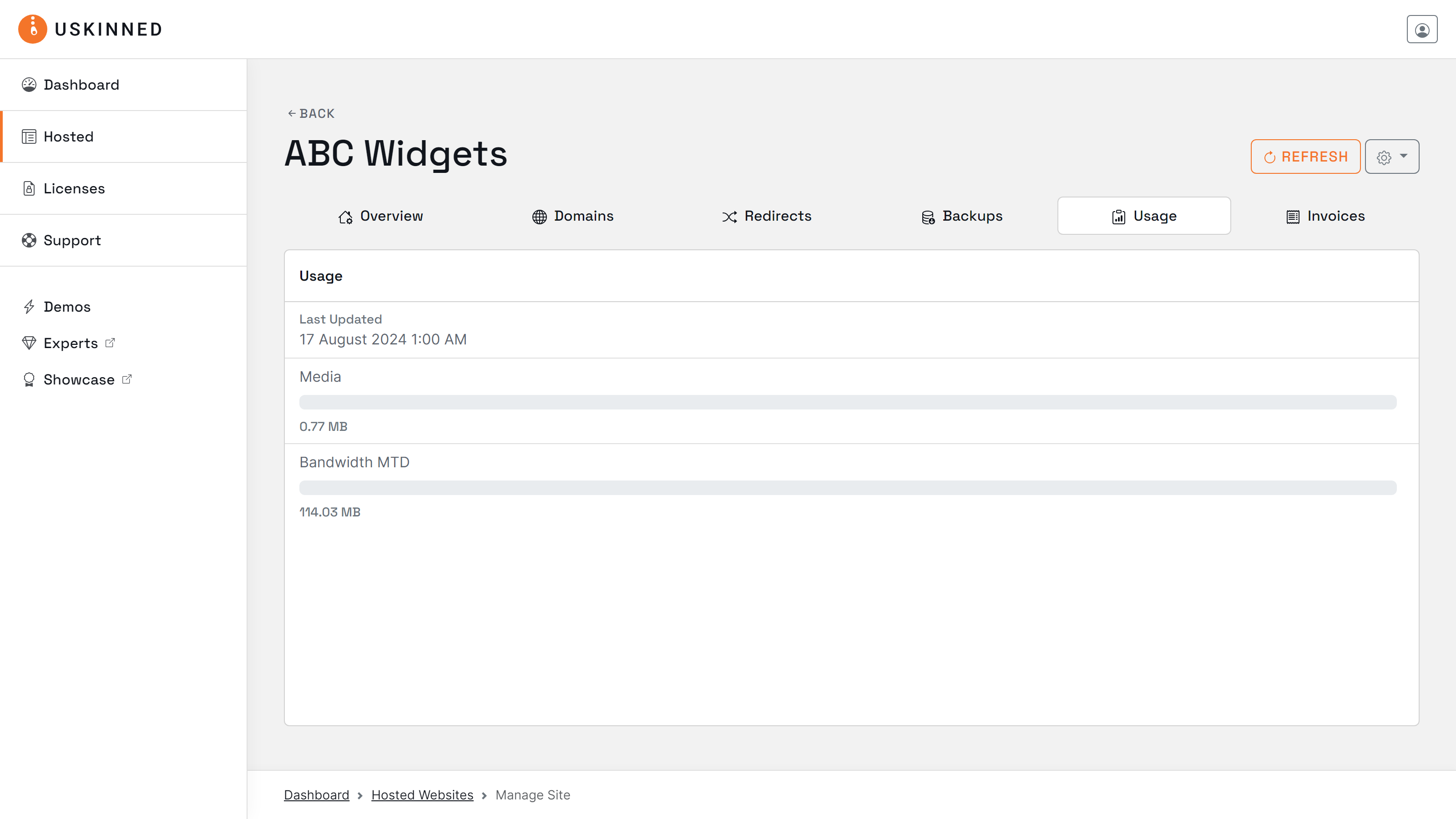Click the USKINNED logo icon
Screen dimensions: 1456x819
point(32,29)
